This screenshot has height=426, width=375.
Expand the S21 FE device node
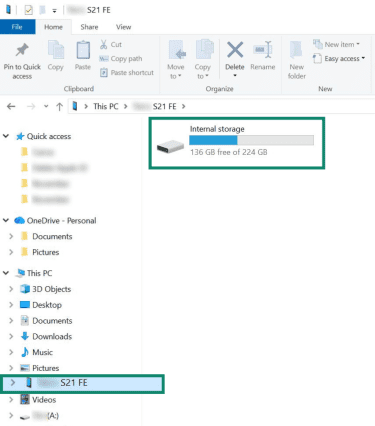coord(13,383)
